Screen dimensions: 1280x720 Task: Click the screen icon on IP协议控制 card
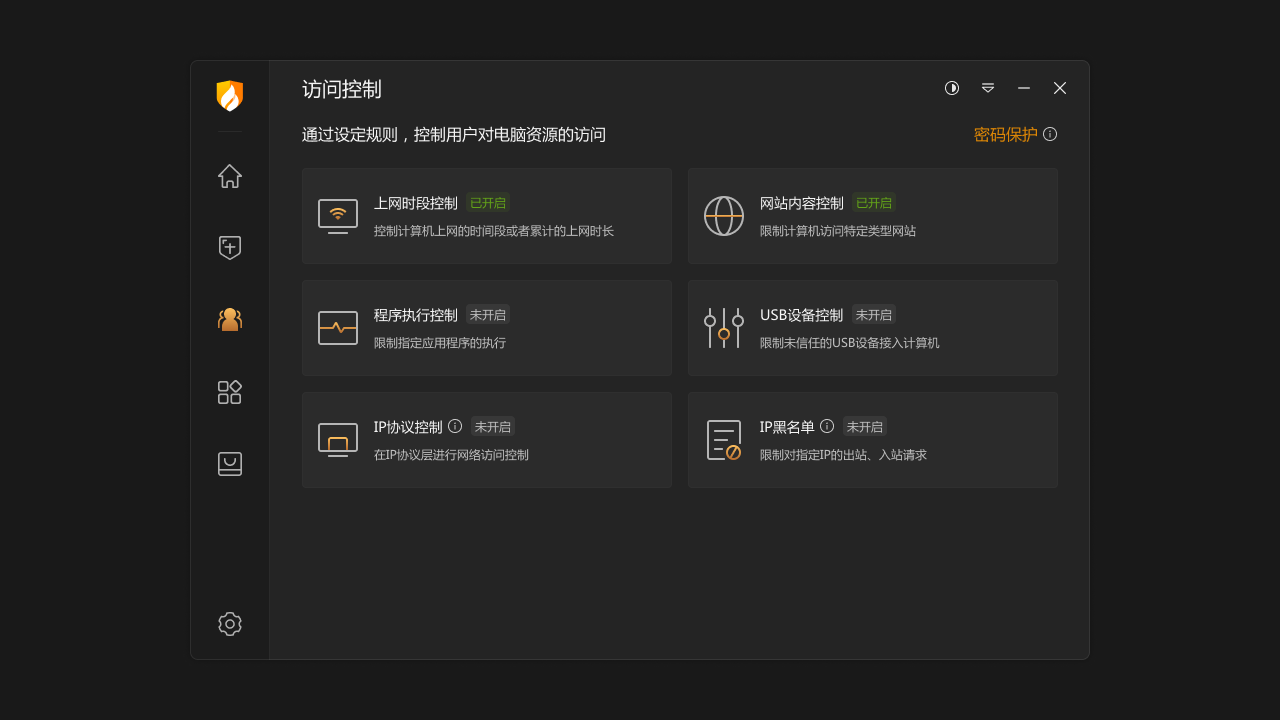338,440
